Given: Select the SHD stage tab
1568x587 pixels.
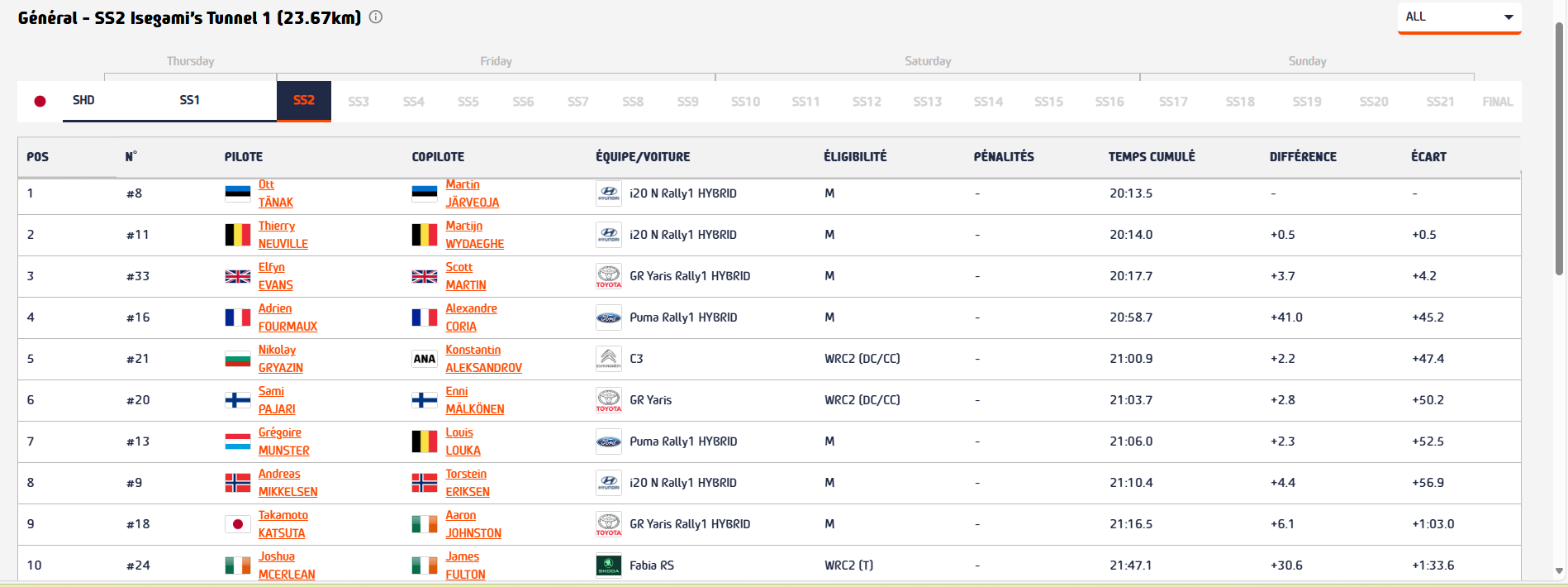Looking at the screenshot, I should 83,100.
